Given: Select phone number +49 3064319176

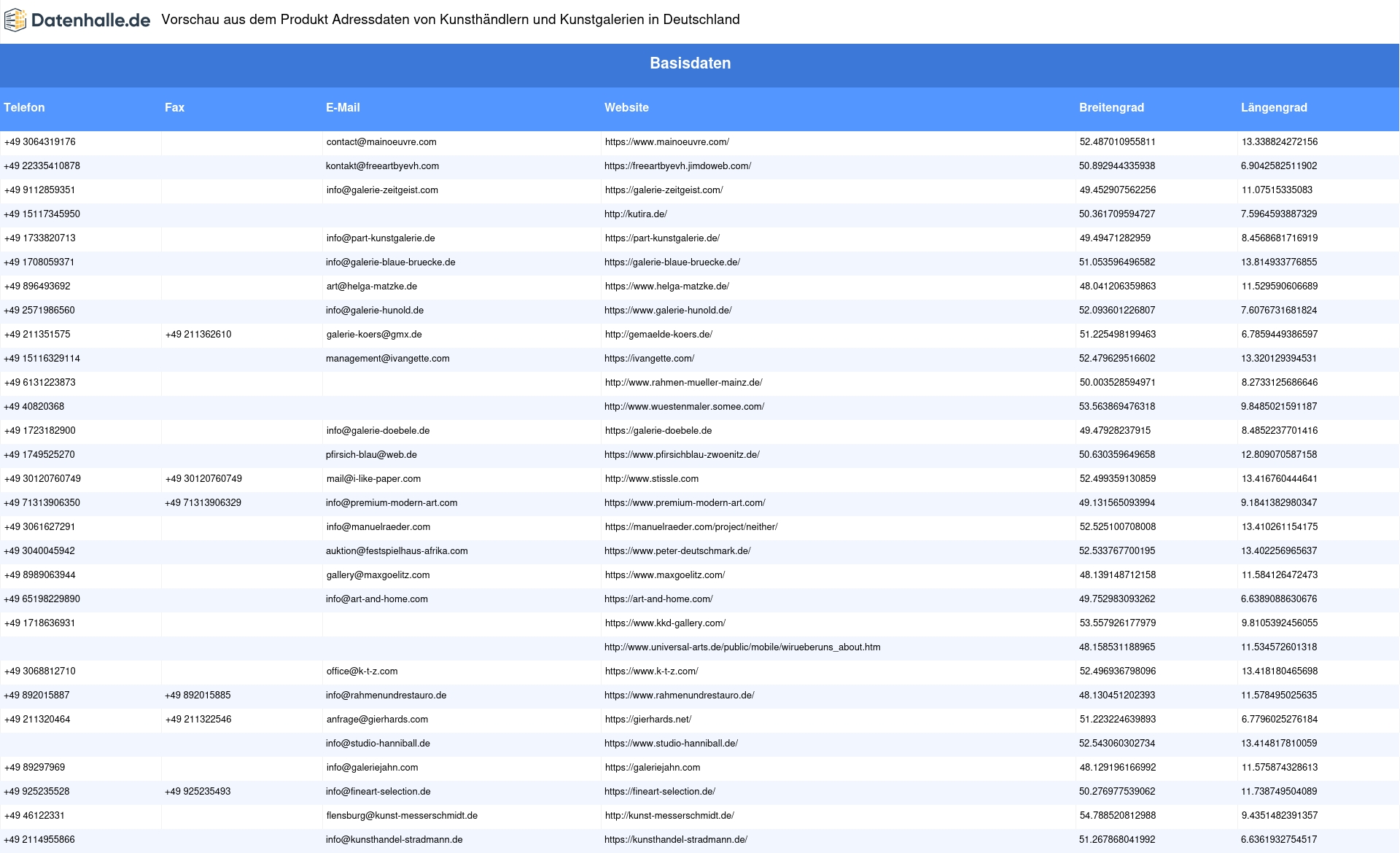Looking at the screenshot, I should click(39, 142).
